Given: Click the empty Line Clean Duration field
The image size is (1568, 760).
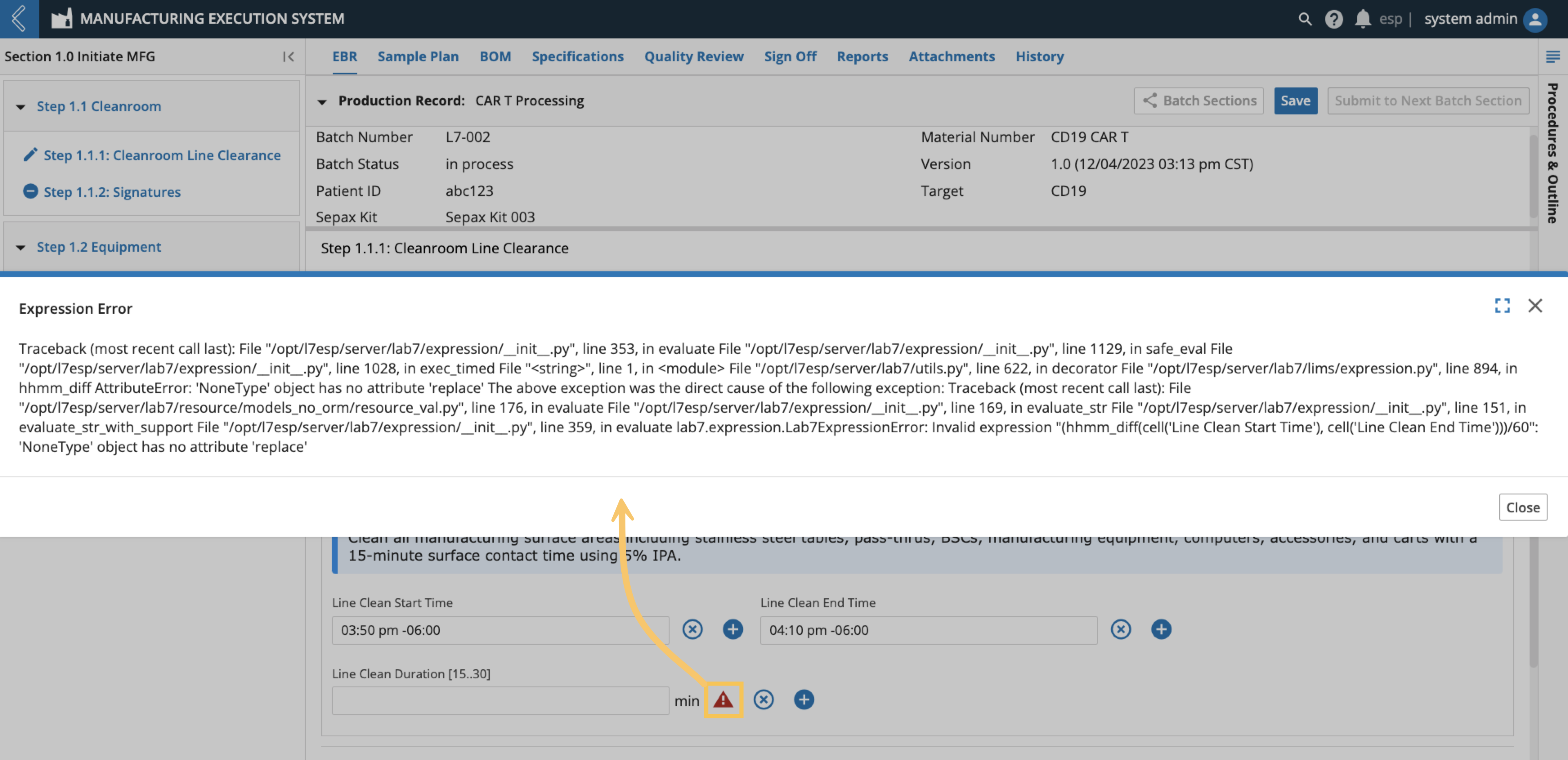Looking at the screenshot, I should pos(500,700).
